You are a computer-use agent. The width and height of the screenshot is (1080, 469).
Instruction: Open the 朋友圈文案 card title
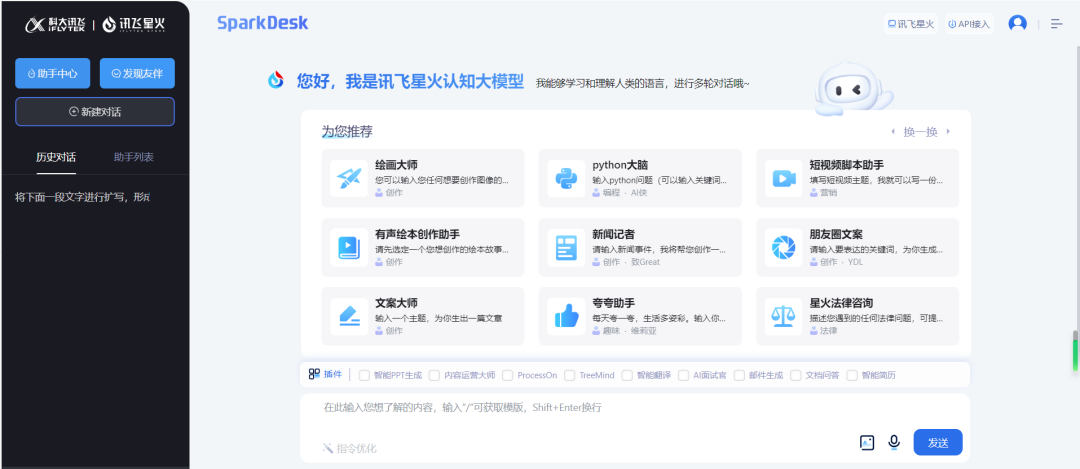(x=835, y=234)
